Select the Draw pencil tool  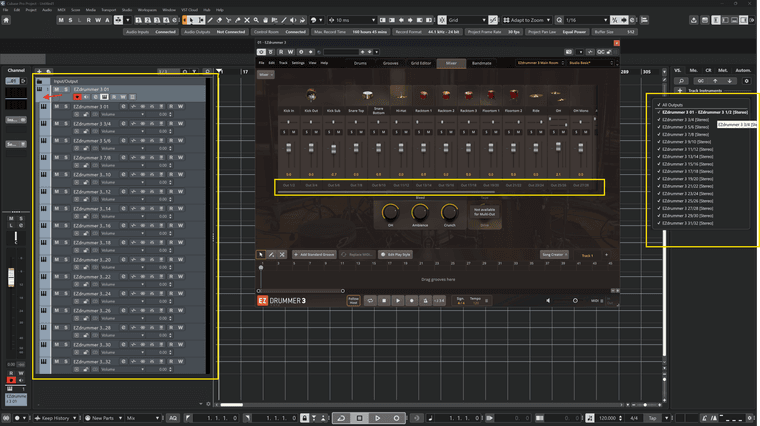[x=210, y=20]
